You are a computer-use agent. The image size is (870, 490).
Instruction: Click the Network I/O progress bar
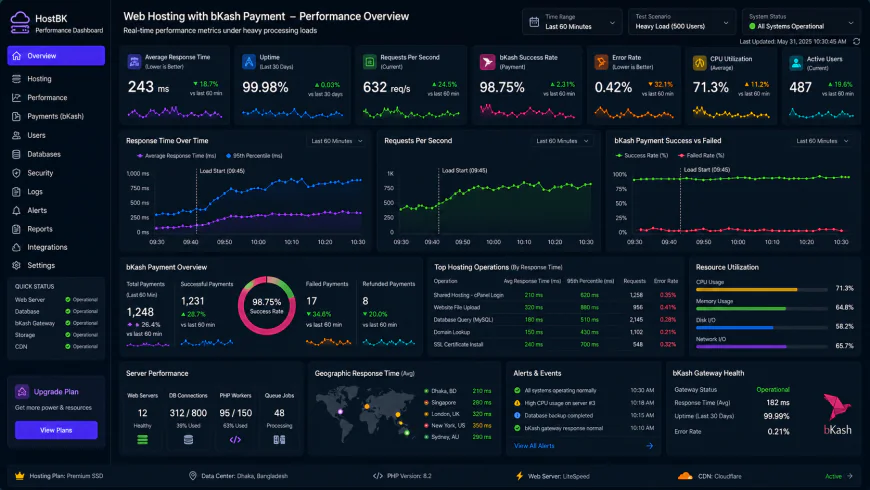(x=762, y=347)
